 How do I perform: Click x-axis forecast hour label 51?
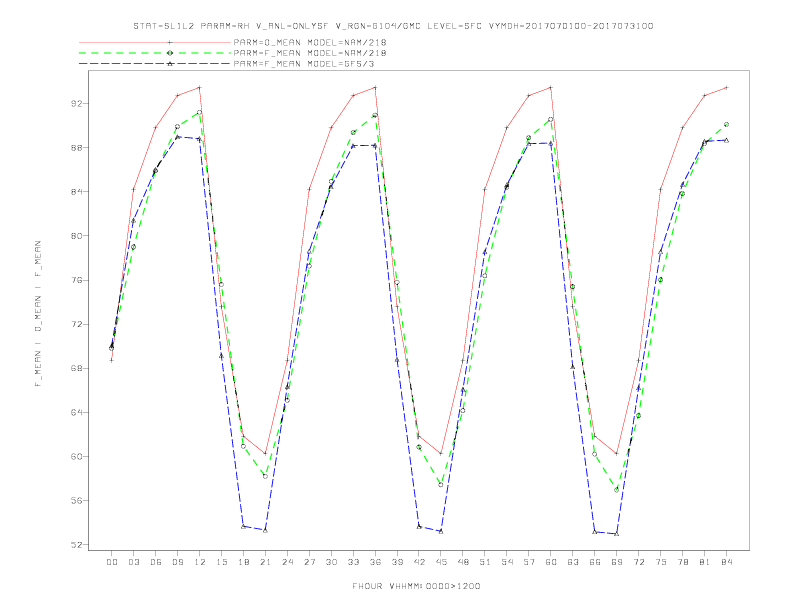pos(485,562)
